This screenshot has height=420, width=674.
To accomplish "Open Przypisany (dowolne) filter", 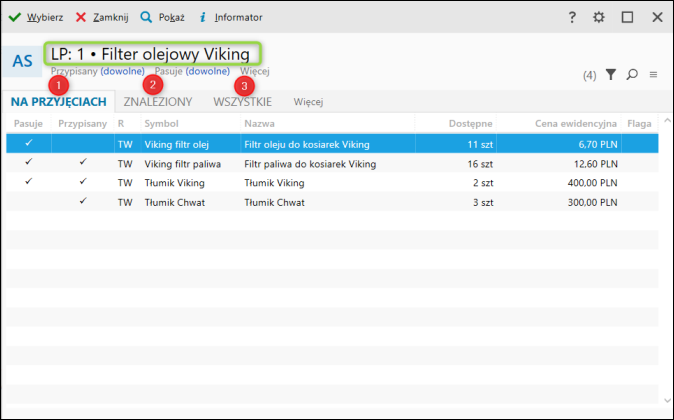I will tap(98, 71).
